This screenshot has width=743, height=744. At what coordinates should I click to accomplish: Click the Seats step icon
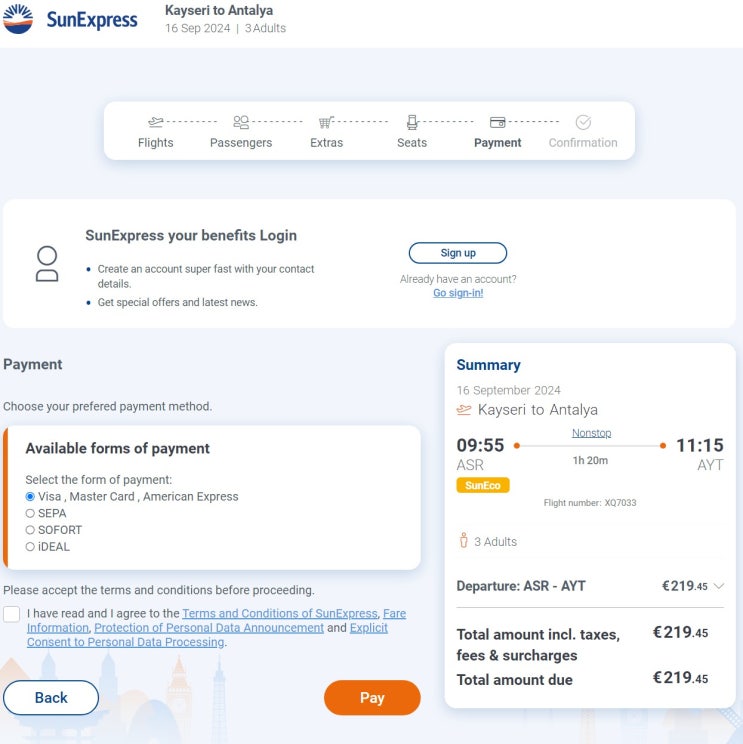click(412, 122)
